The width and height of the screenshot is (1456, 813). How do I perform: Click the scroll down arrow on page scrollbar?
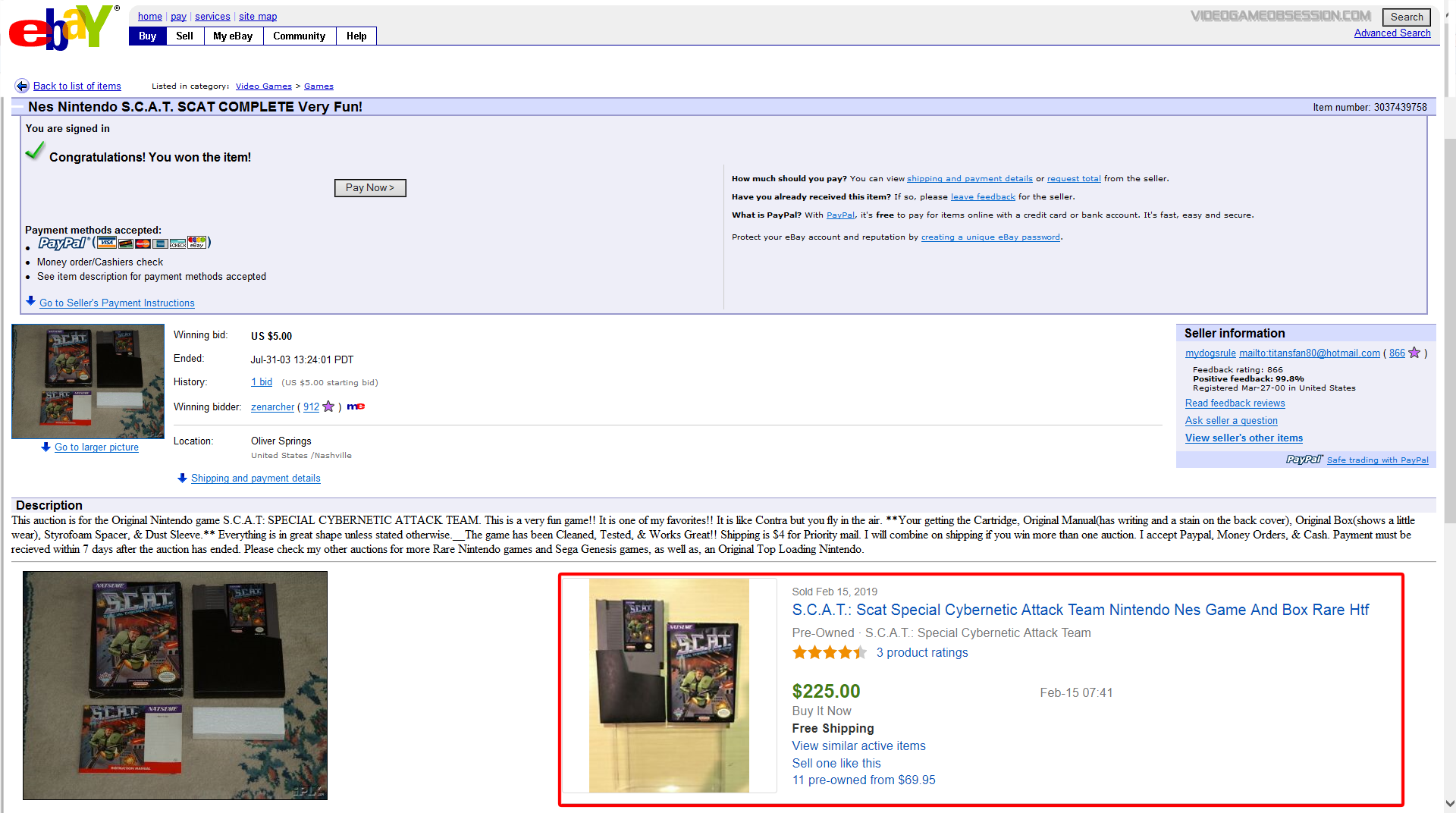coord(1449,803)
